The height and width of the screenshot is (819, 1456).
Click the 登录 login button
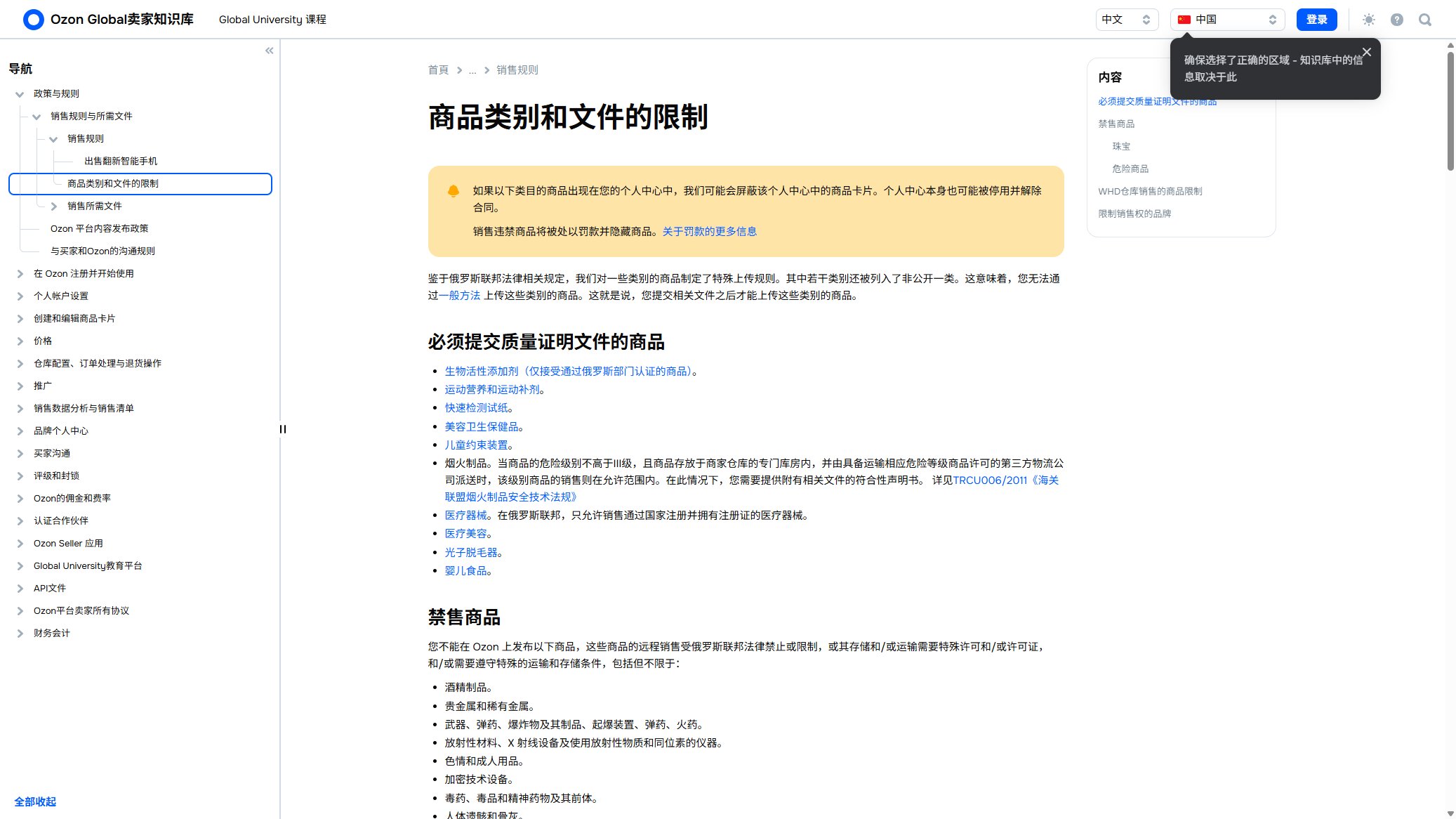pos(1316,20)
